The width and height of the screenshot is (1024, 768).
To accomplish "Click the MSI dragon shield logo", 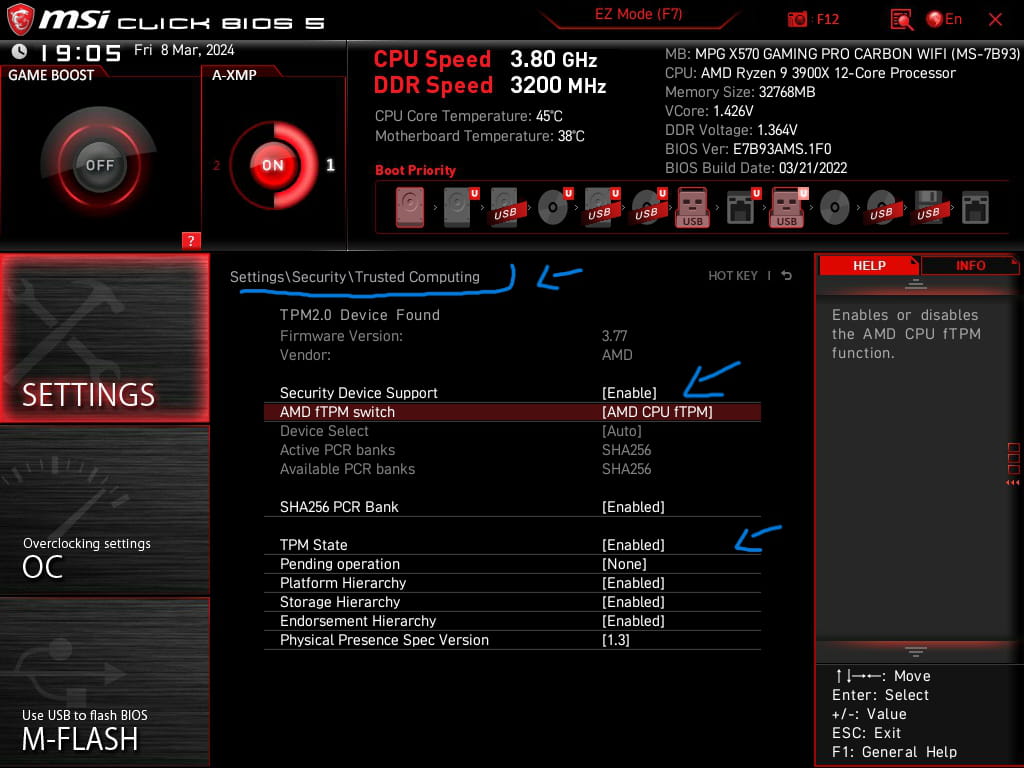I will (x=20, y=19).
